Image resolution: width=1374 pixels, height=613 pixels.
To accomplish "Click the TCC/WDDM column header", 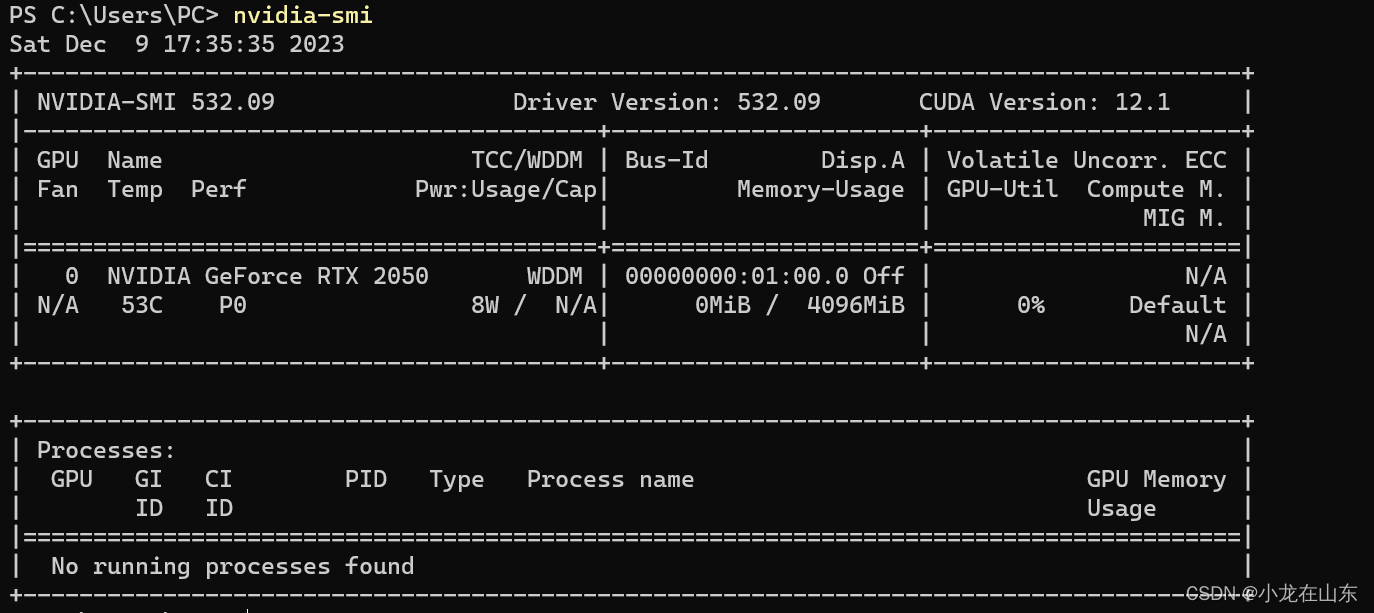I will point(527,160).
